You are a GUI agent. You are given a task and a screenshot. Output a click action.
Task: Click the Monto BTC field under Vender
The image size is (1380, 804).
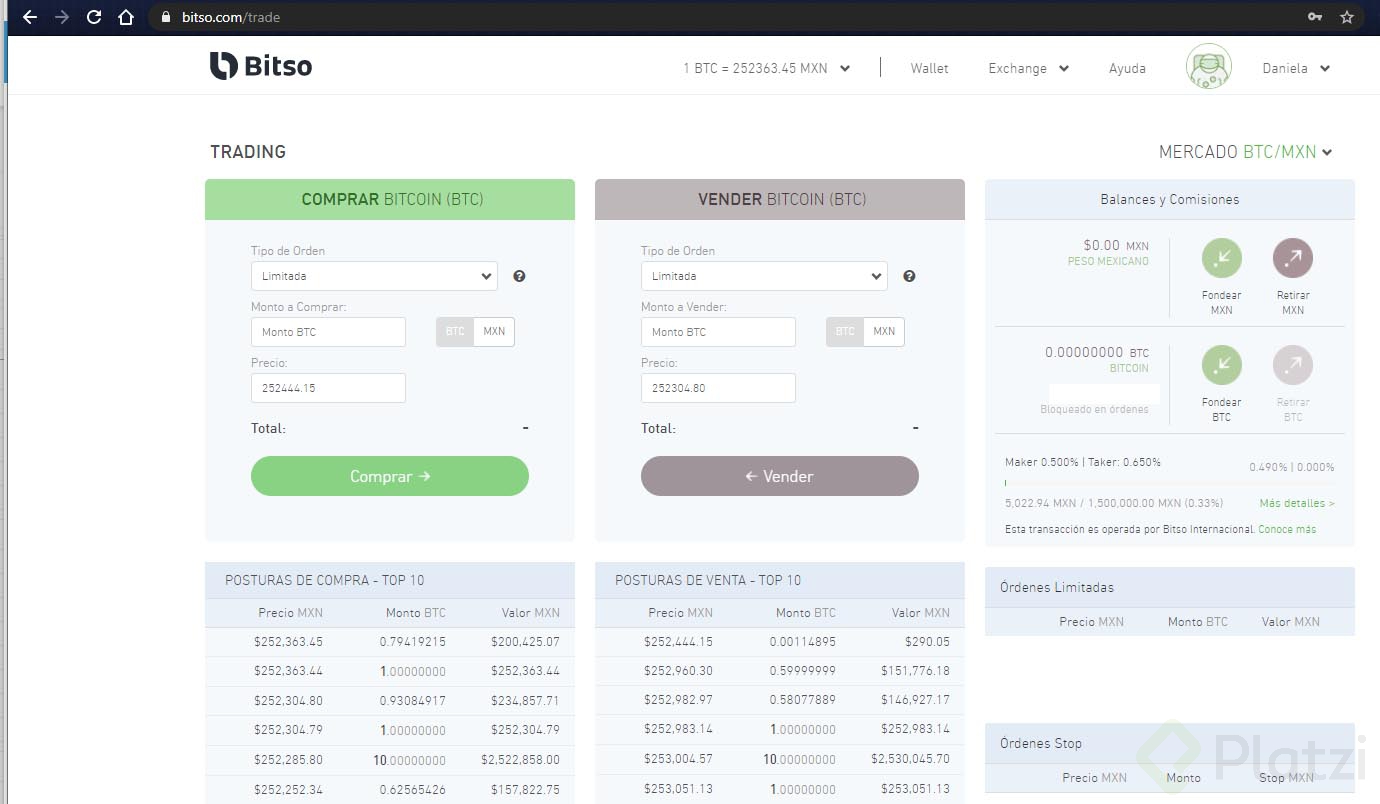point(718,332)
